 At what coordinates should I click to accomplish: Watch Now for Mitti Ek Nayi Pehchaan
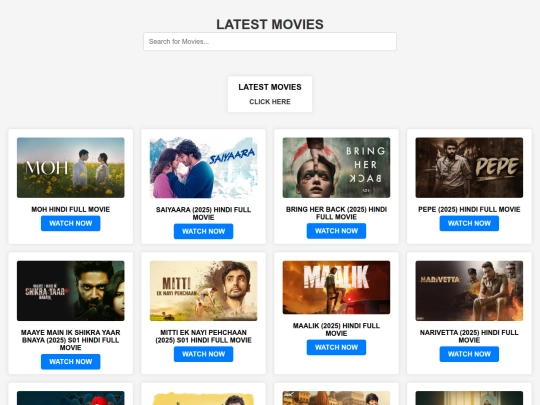pyautogui.click(x=204, y=354)
